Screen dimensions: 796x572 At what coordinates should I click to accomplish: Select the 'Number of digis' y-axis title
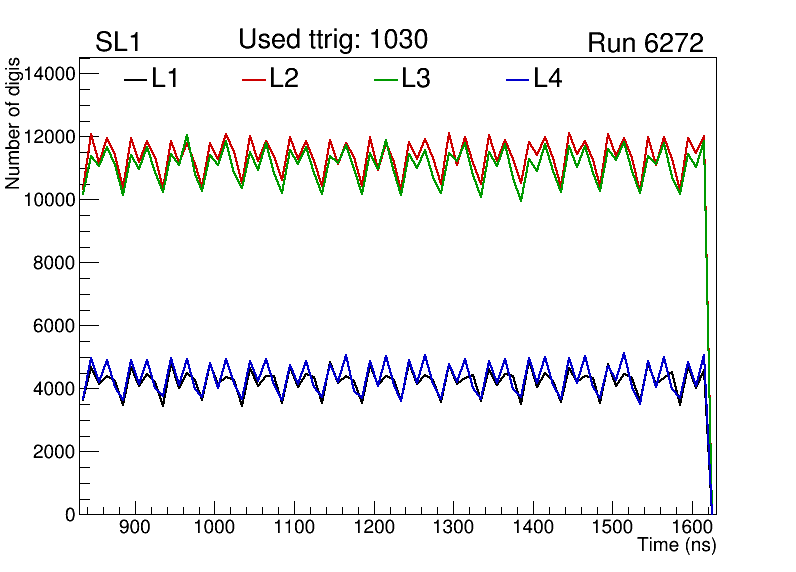click(x=14, y=124)
